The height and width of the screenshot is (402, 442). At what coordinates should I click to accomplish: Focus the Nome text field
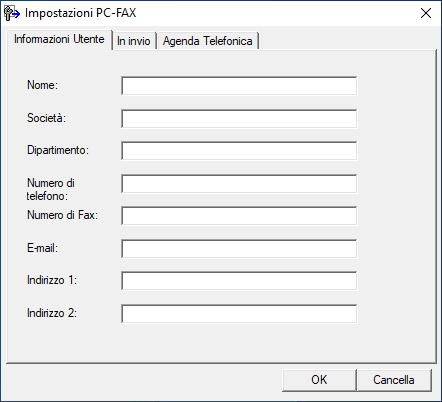click(239, 86)
